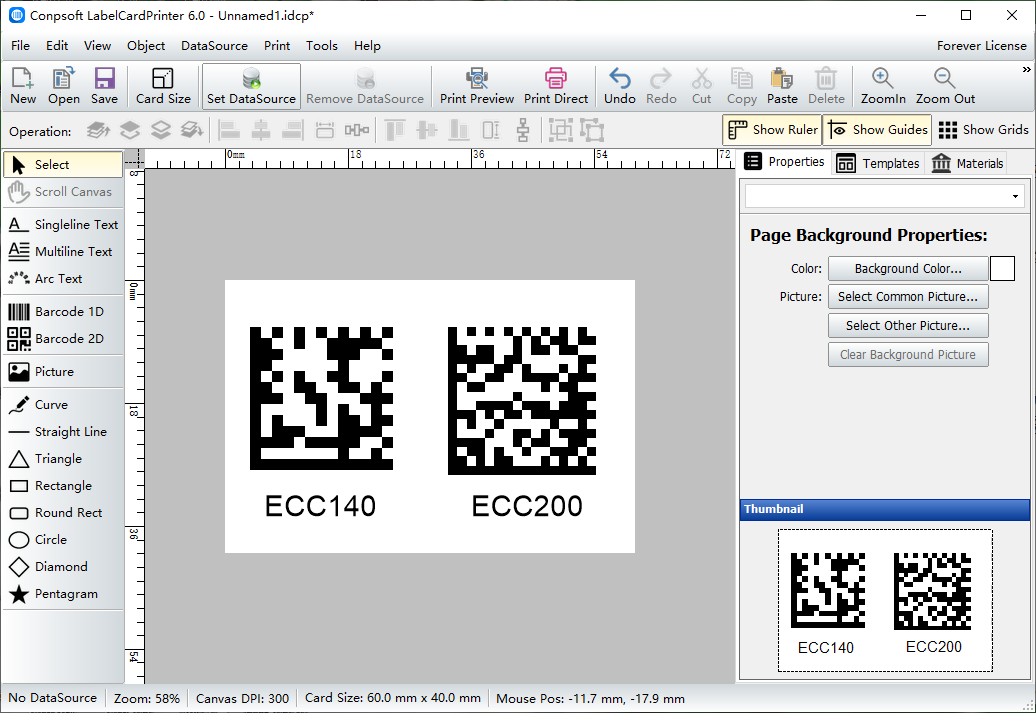
Task: Click the Zoom Out magnifier
Action: pos(945,86)
